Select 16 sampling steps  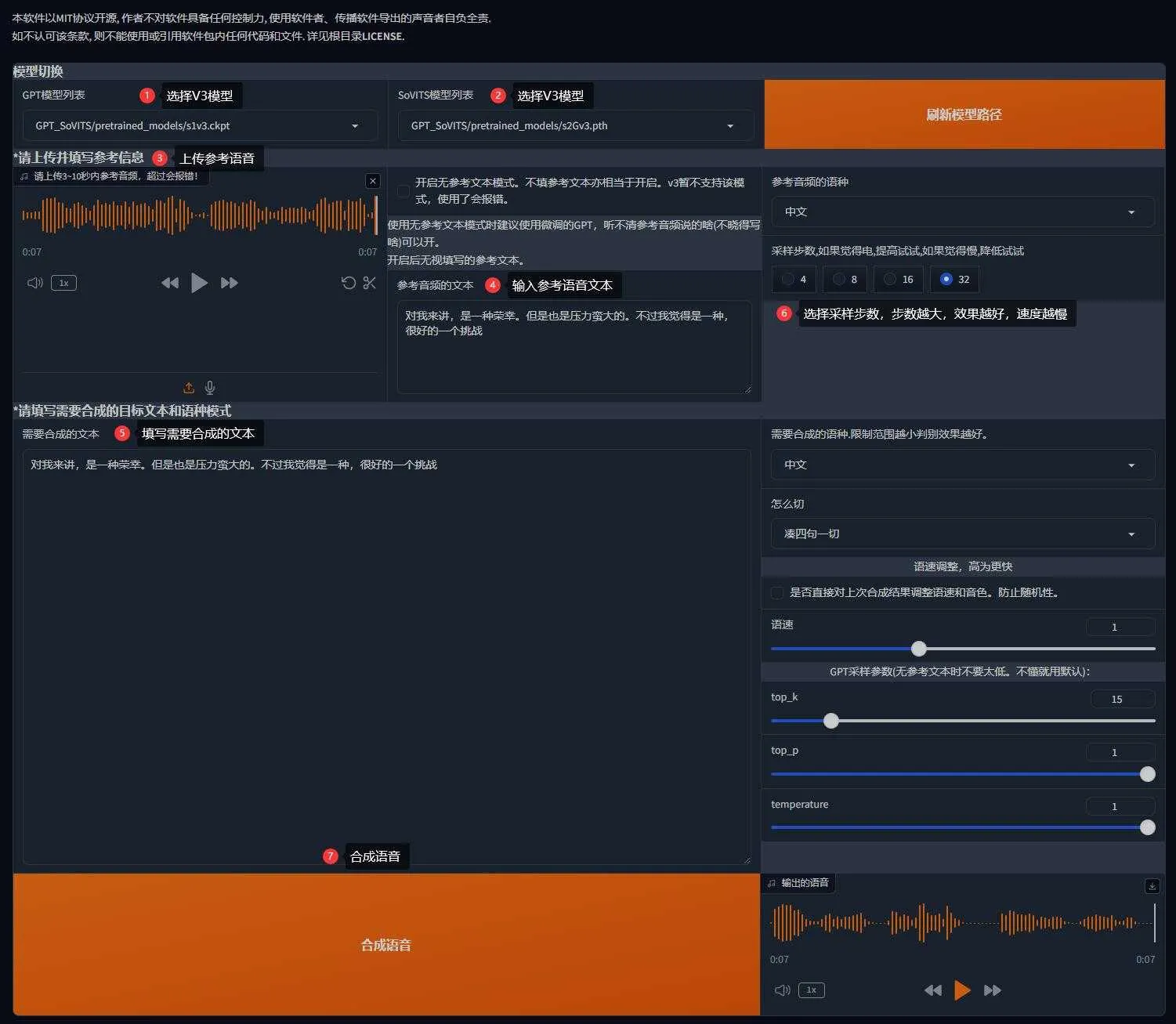[x=899, y=279]
